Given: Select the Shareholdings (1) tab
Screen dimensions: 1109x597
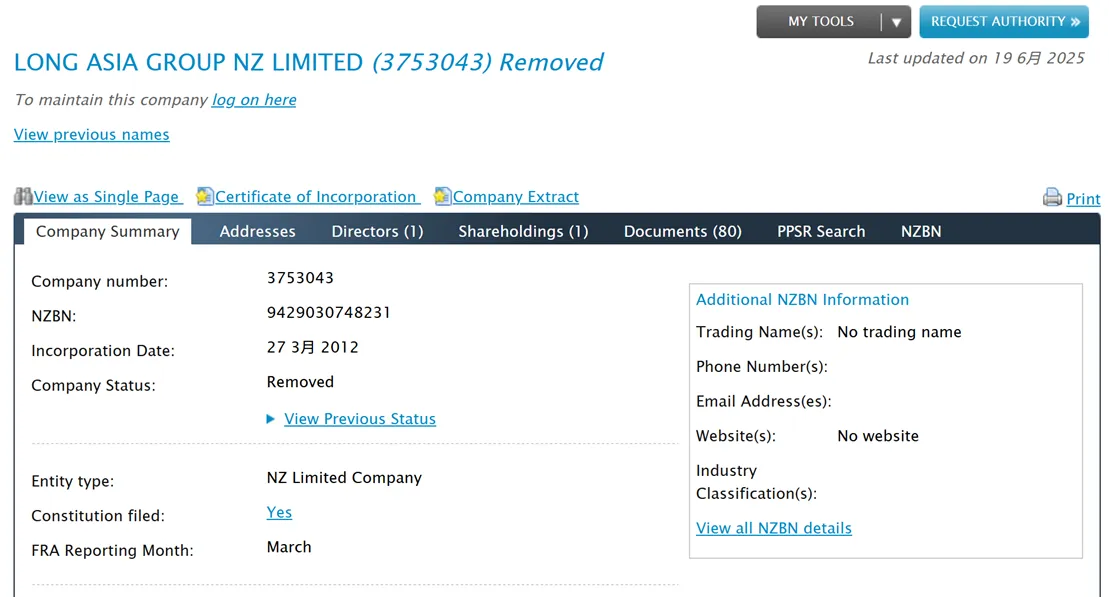Looking at the screenshot, I should click(x=523, y=231).
